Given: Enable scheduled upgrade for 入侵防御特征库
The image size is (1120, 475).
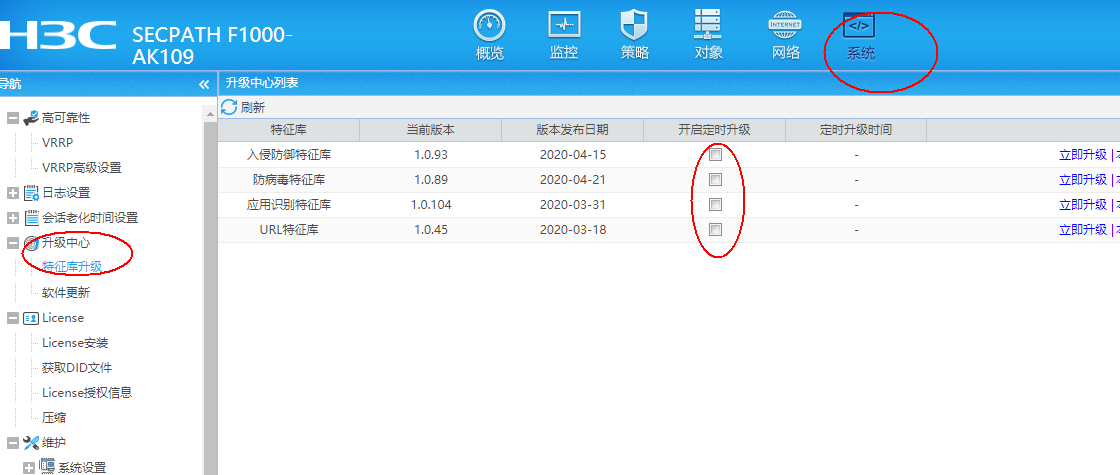Looking at the screenshot, I should coord(715,154).
